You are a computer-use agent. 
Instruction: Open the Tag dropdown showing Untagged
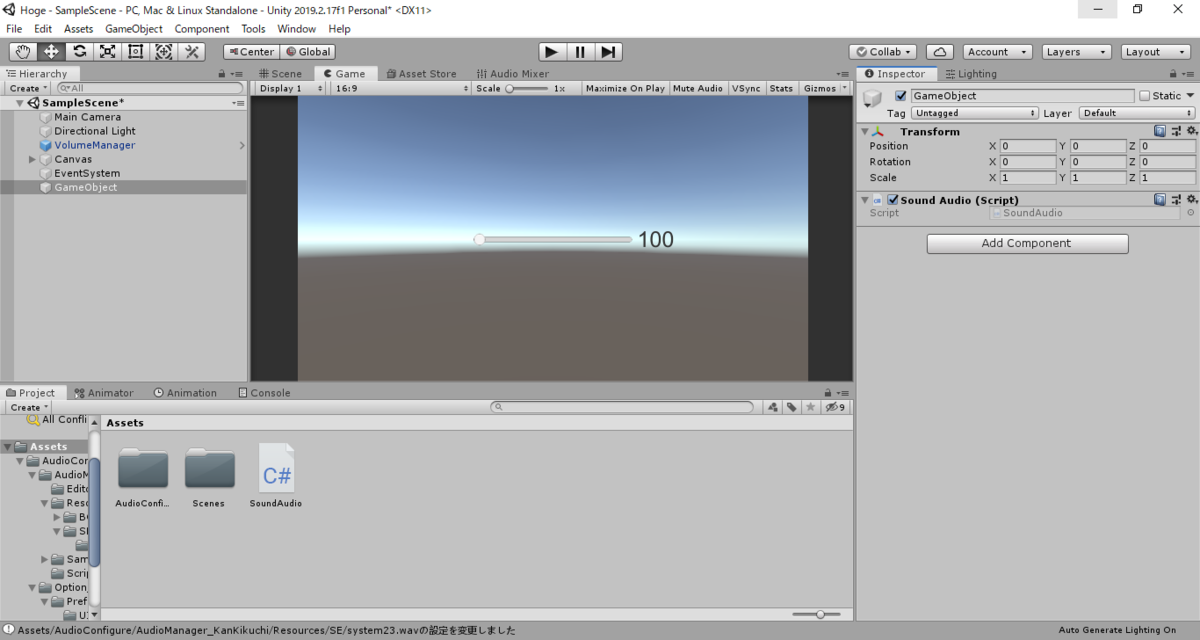pos(975,113)
